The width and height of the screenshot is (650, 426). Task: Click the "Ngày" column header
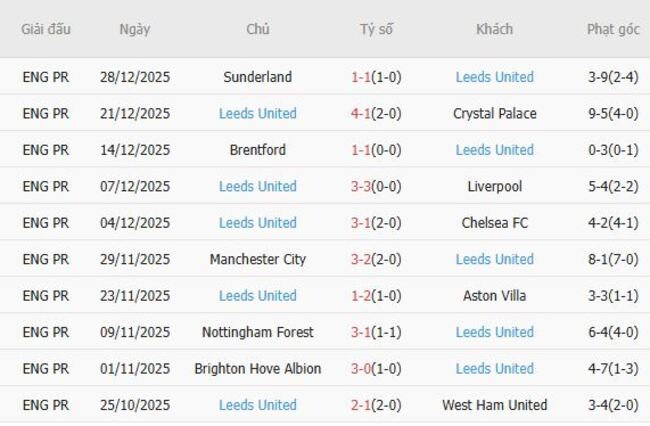135,29
